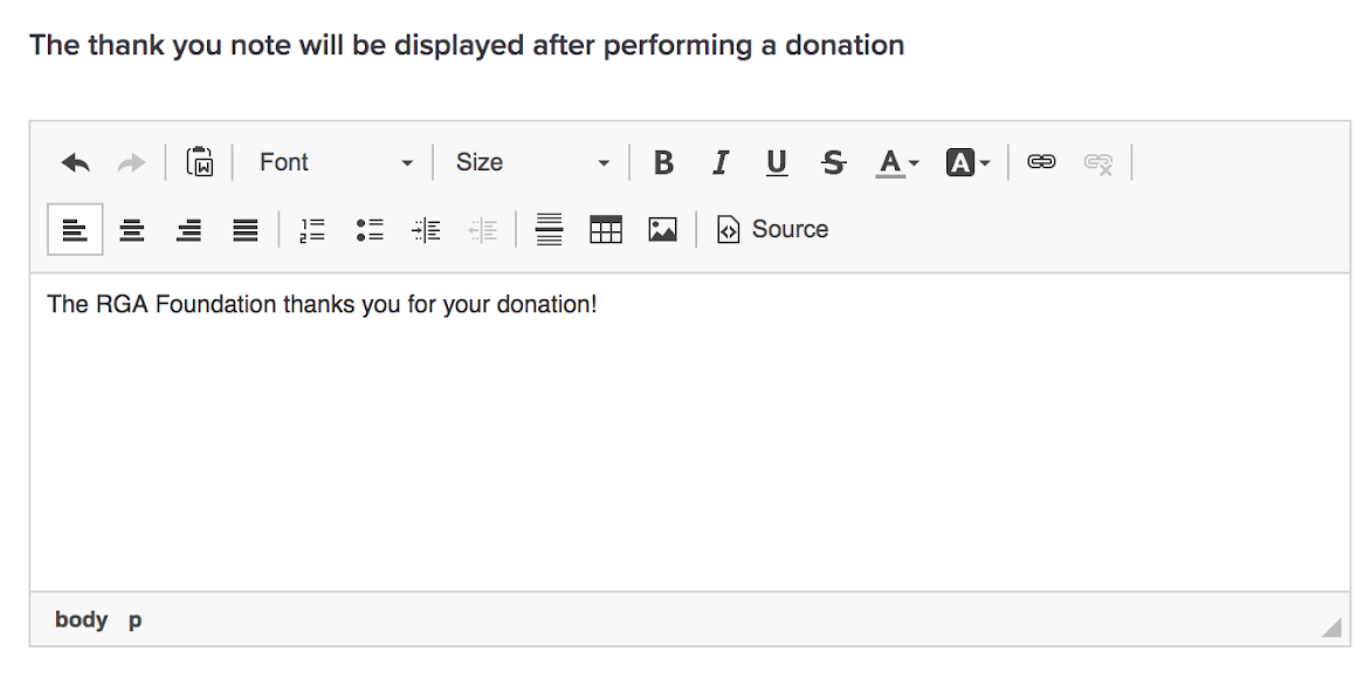Viewport: 1370px width, 678px height.
Task: Toggle strikethrough formatting
Action: (x=832, y=163)
